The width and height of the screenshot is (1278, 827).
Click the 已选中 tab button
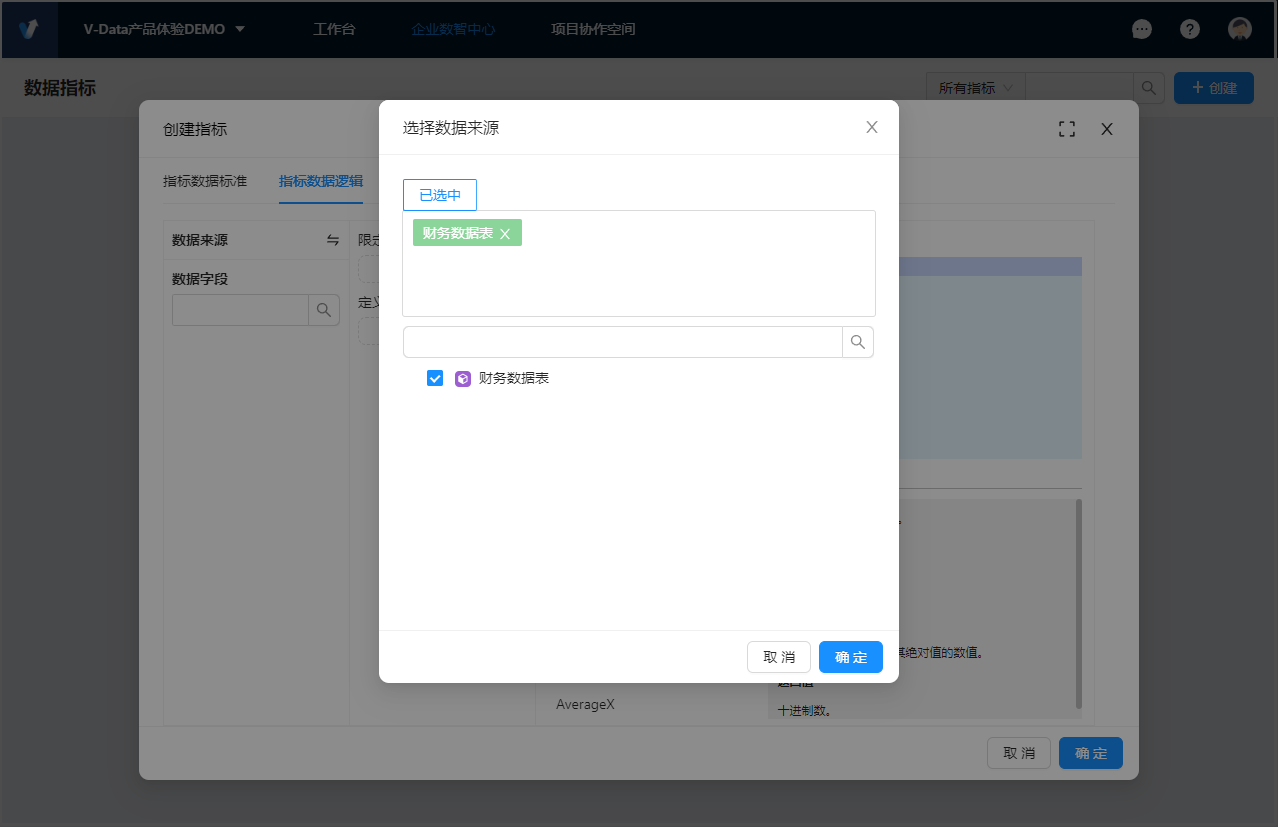[440, 195]
